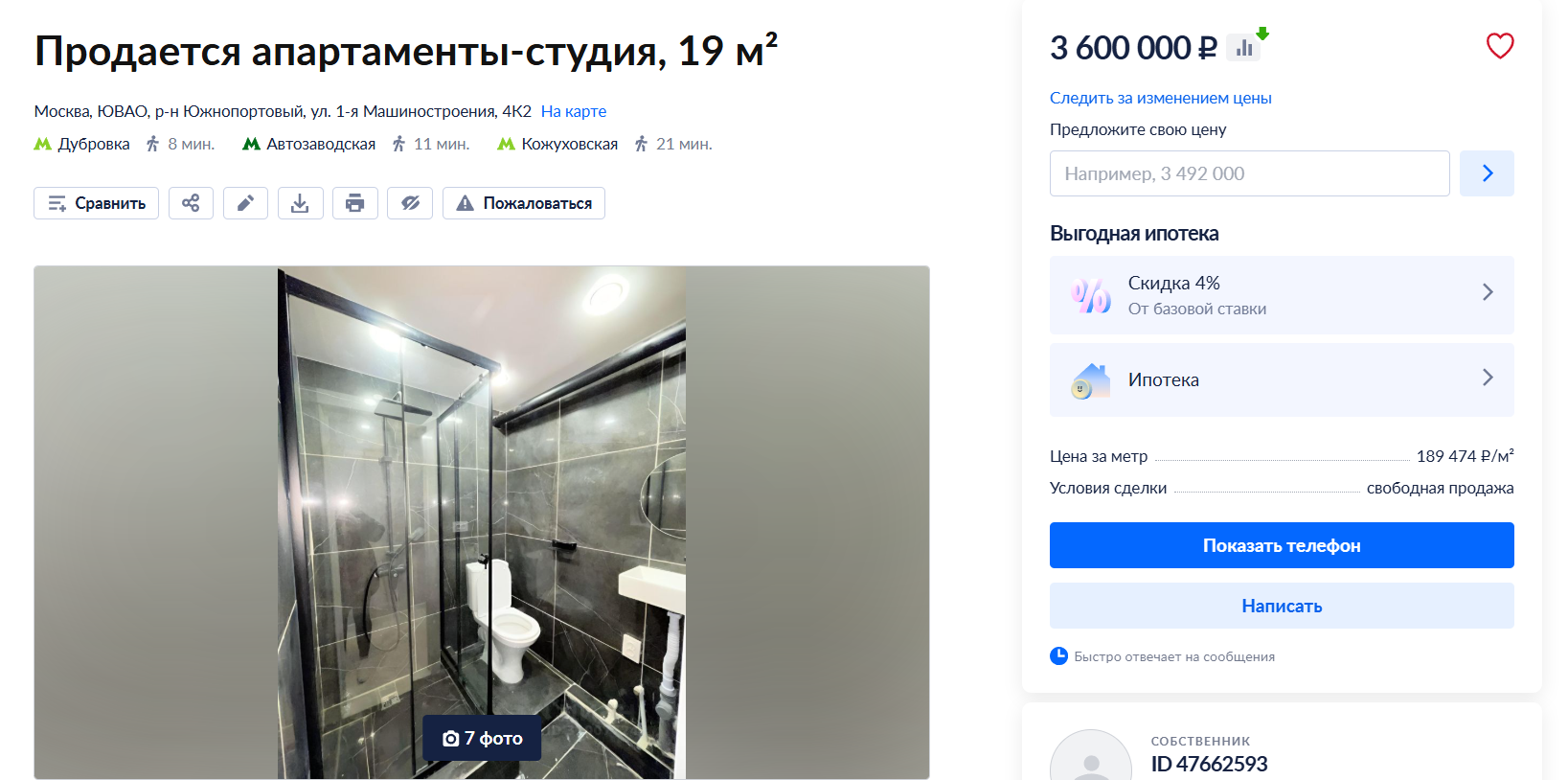Click the owner profile avatar
Screen dimensions: 1568x780
(x=1091, y=757)
